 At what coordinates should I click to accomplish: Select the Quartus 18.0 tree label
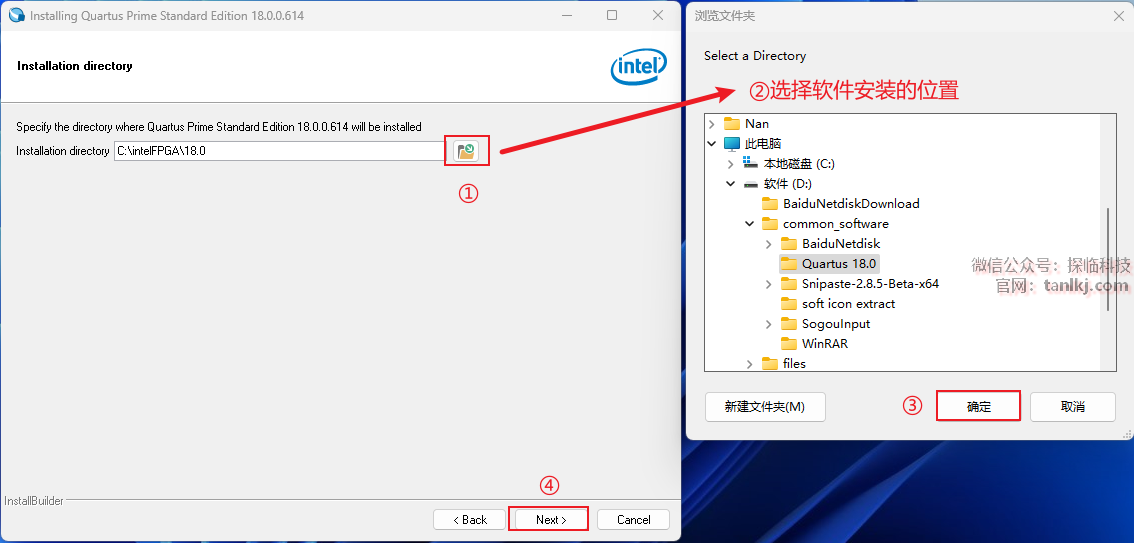coord(839,264)
